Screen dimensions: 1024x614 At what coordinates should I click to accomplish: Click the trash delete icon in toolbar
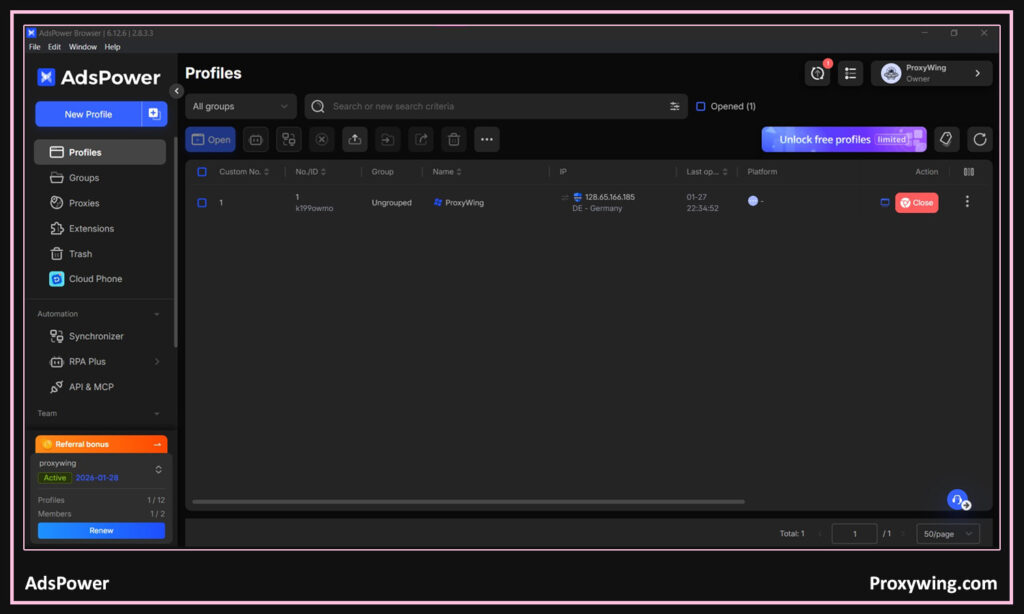[x=453, y=140]
